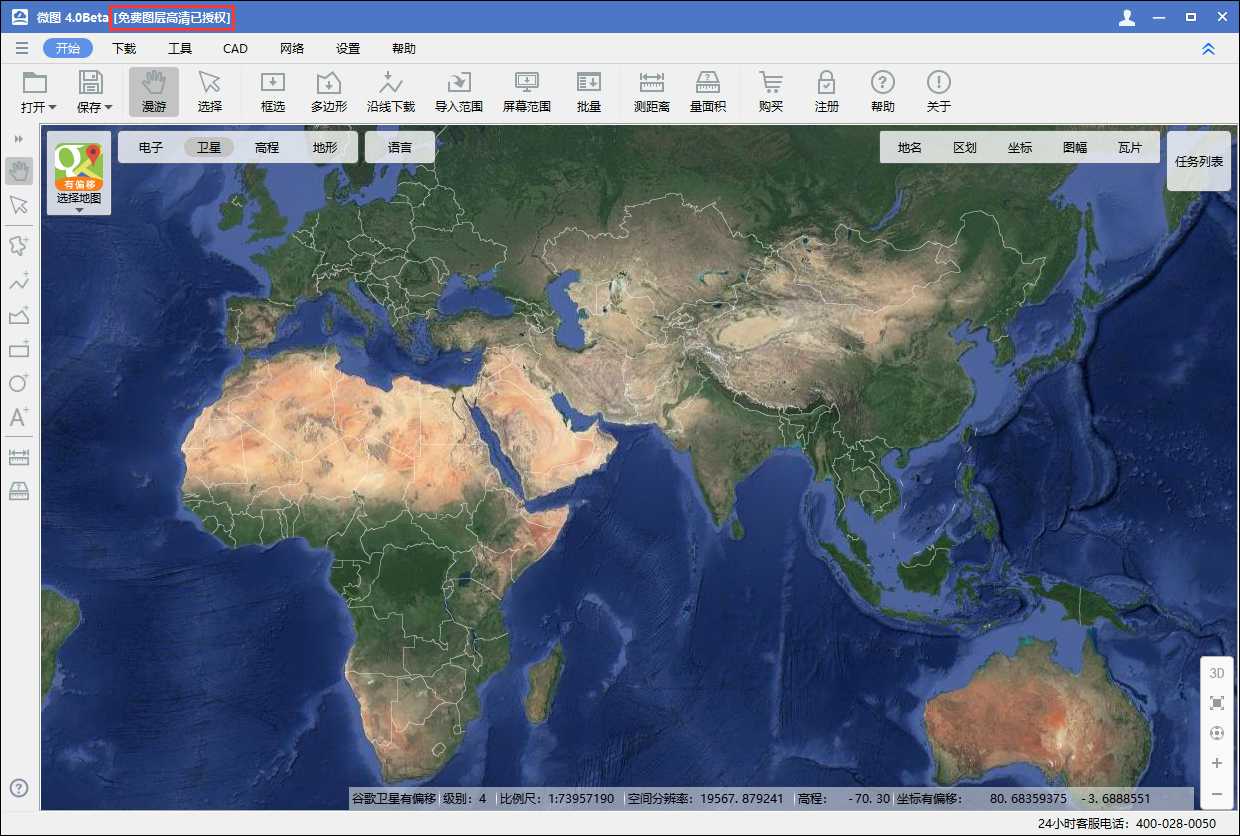Choose the 多边形 polygon download tool
This screenshot has width=1240, height=836.
pyautogui.click(x=329, y=91)
